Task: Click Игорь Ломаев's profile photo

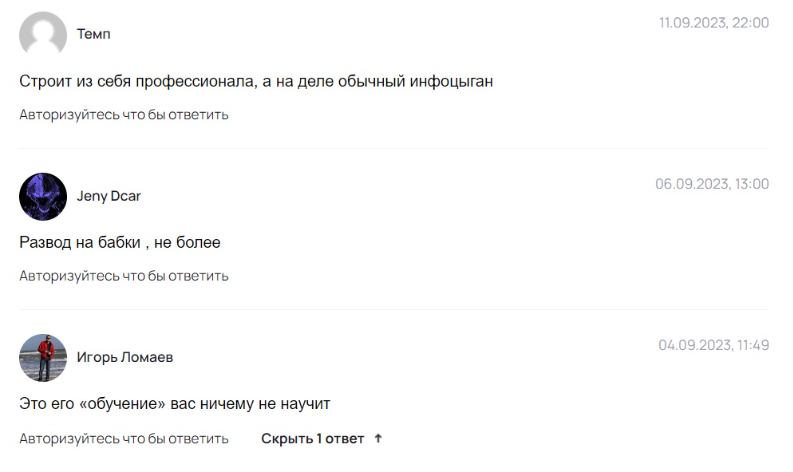Action: click(x=43, y=357)
